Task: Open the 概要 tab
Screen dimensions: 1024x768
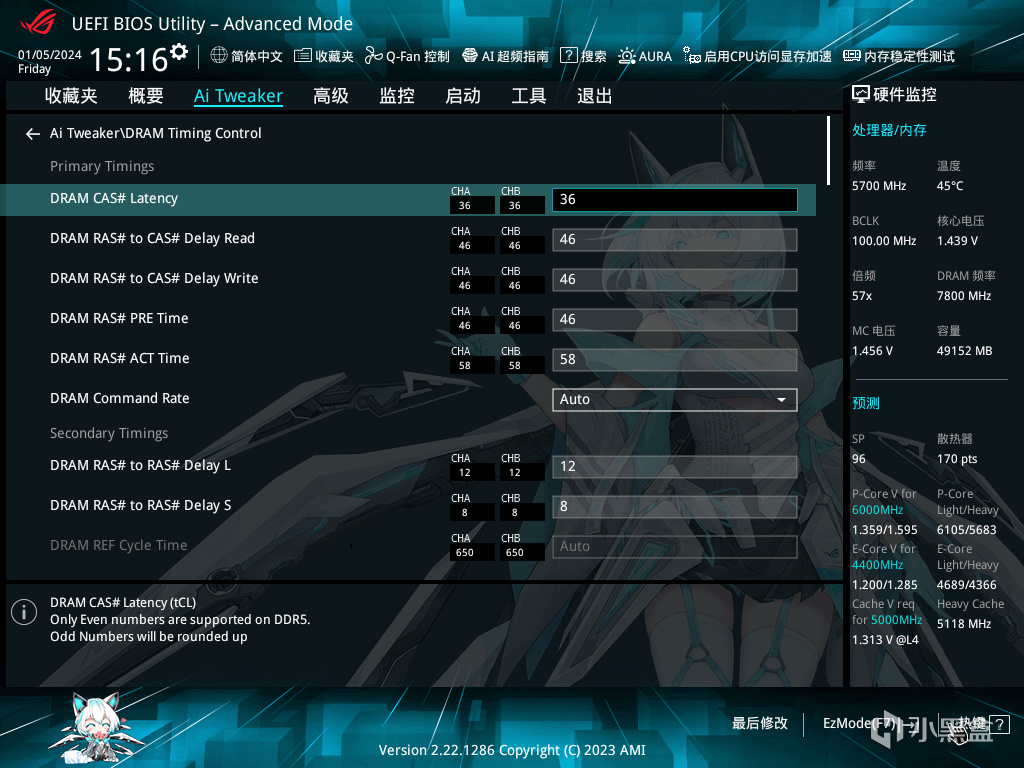Action: [x=146, y=96]
